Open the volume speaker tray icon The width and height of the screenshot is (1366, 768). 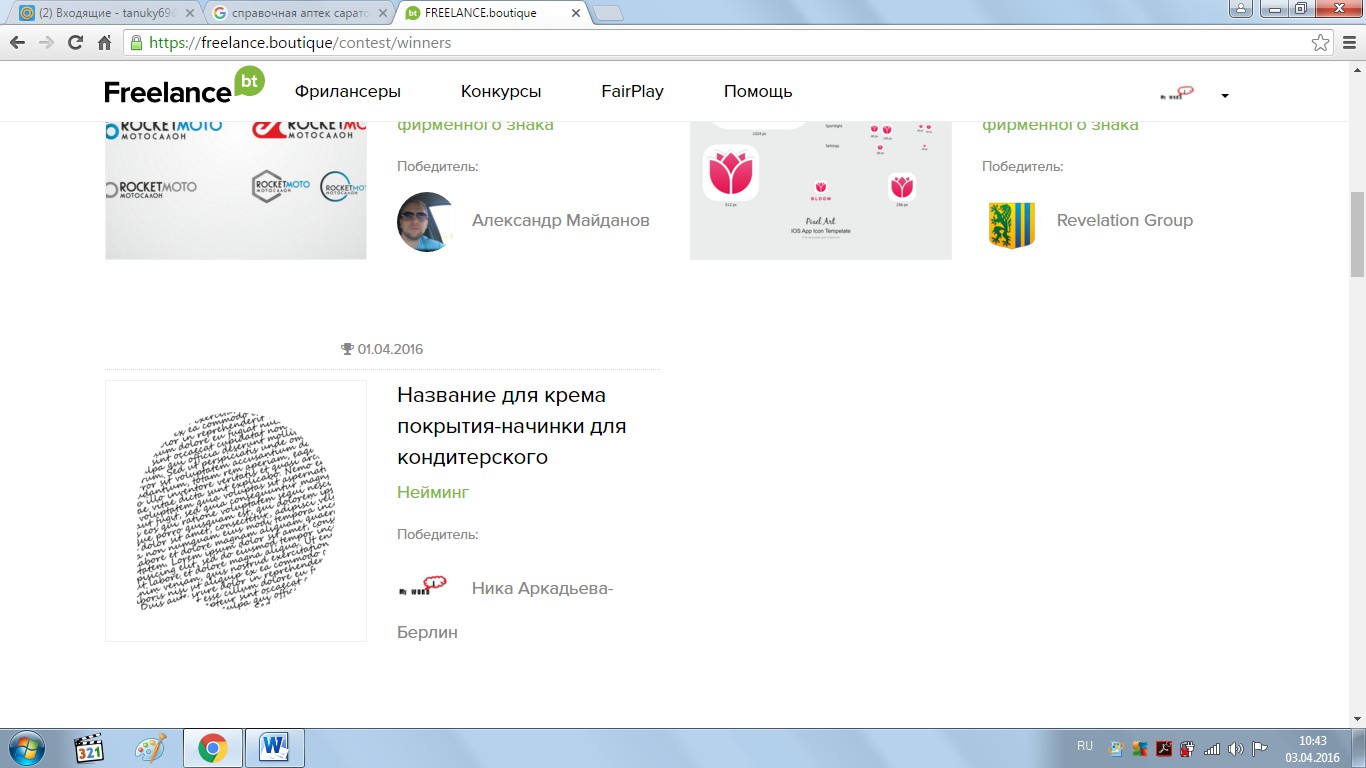[1236, 748]
